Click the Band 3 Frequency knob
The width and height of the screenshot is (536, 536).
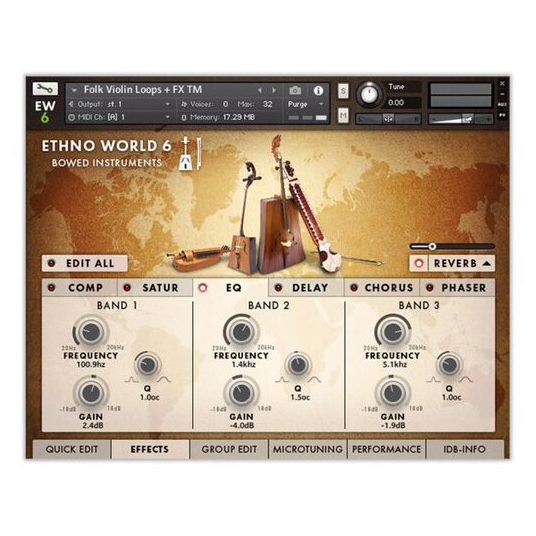pos(393,331)
